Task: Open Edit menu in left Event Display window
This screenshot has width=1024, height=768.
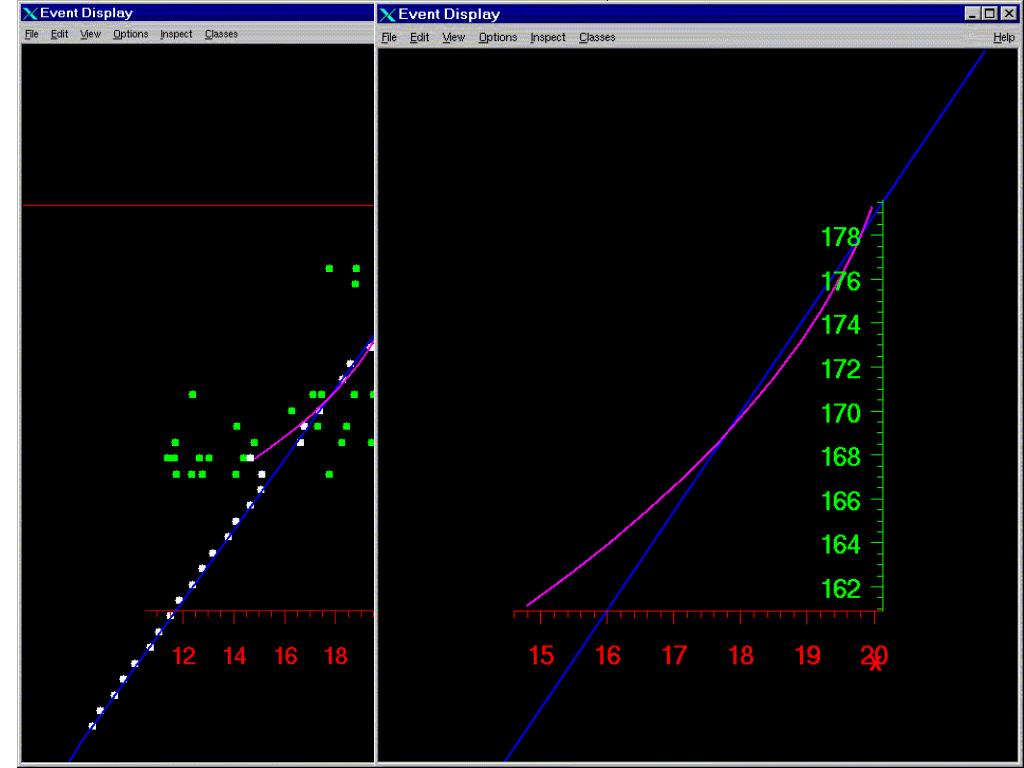Action: [57, 34]
